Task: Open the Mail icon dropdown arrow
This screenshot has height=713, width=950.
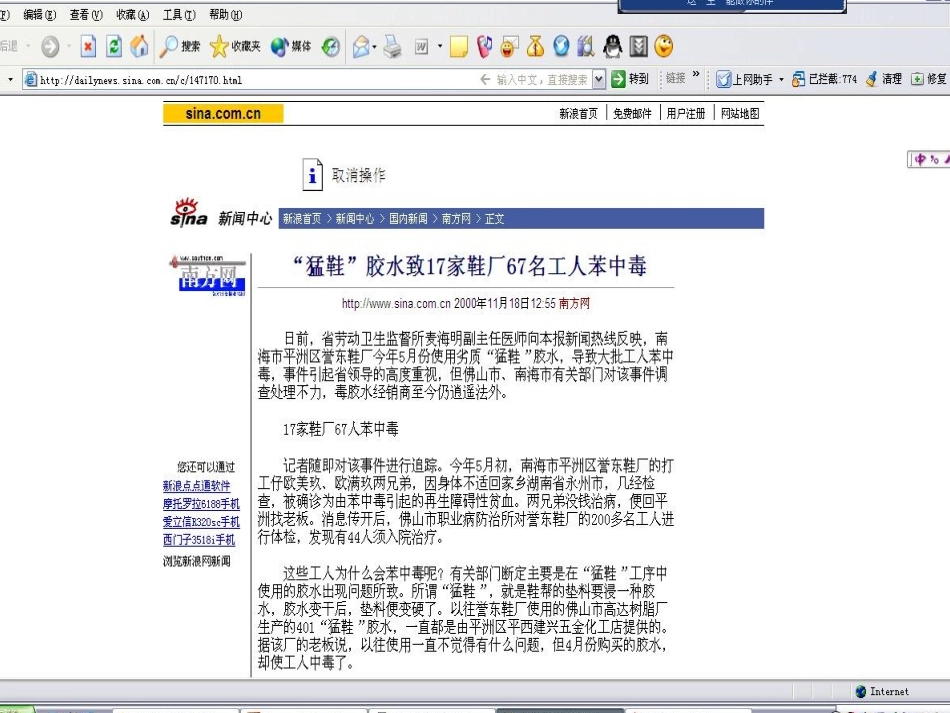Action: (x=374, y=47)
